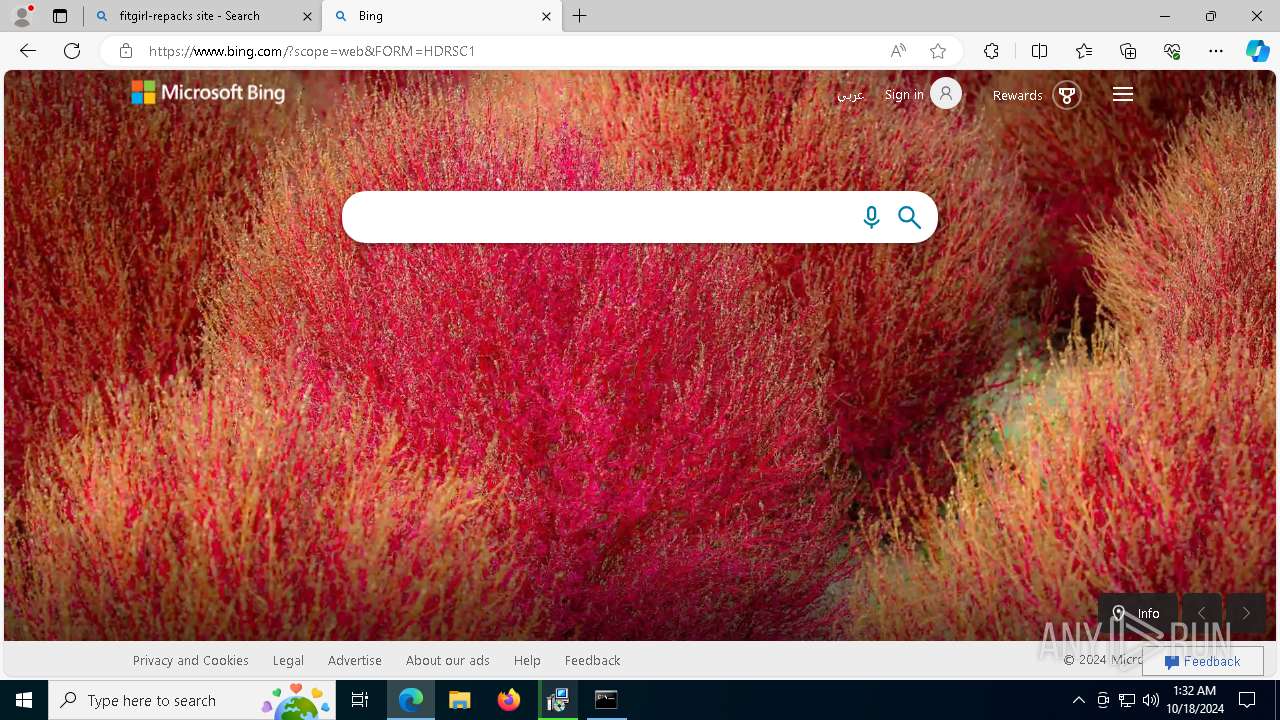The image size is (1280, 720).
Task: Open network tray icon
Action: click(x=1127, y=700)
